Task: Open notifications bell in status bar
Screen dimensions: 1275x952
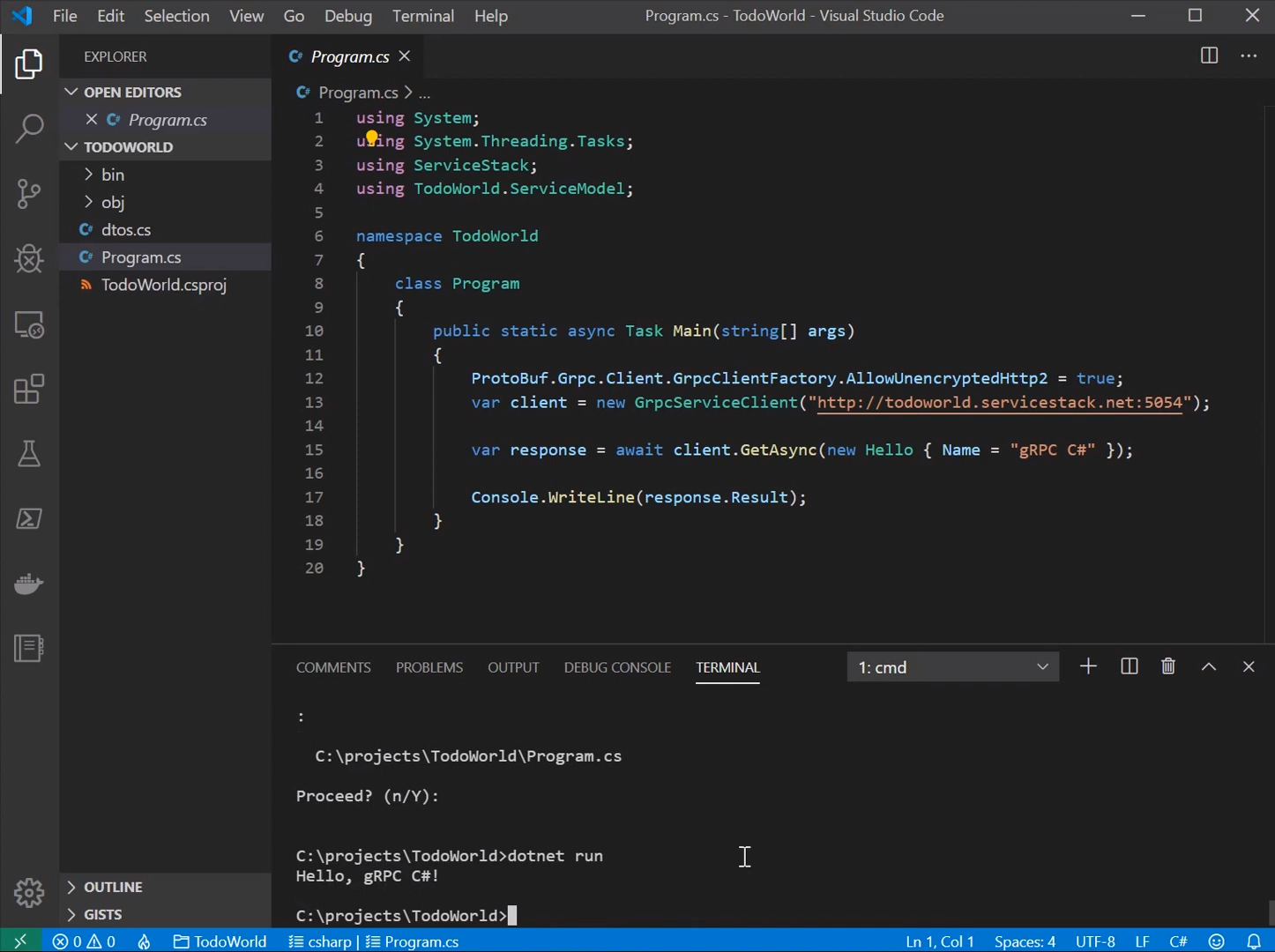Action: (1253, 941)
